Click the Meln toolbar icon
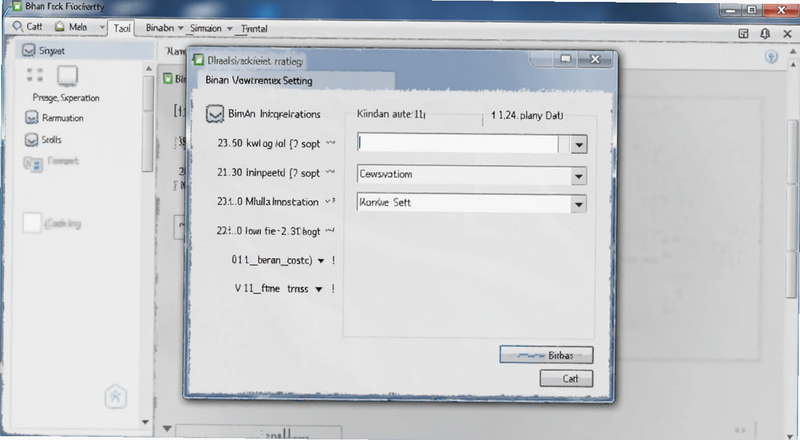The width and height of the screenshot is (800, 440). pyautogui.click(x=60, y=26)
